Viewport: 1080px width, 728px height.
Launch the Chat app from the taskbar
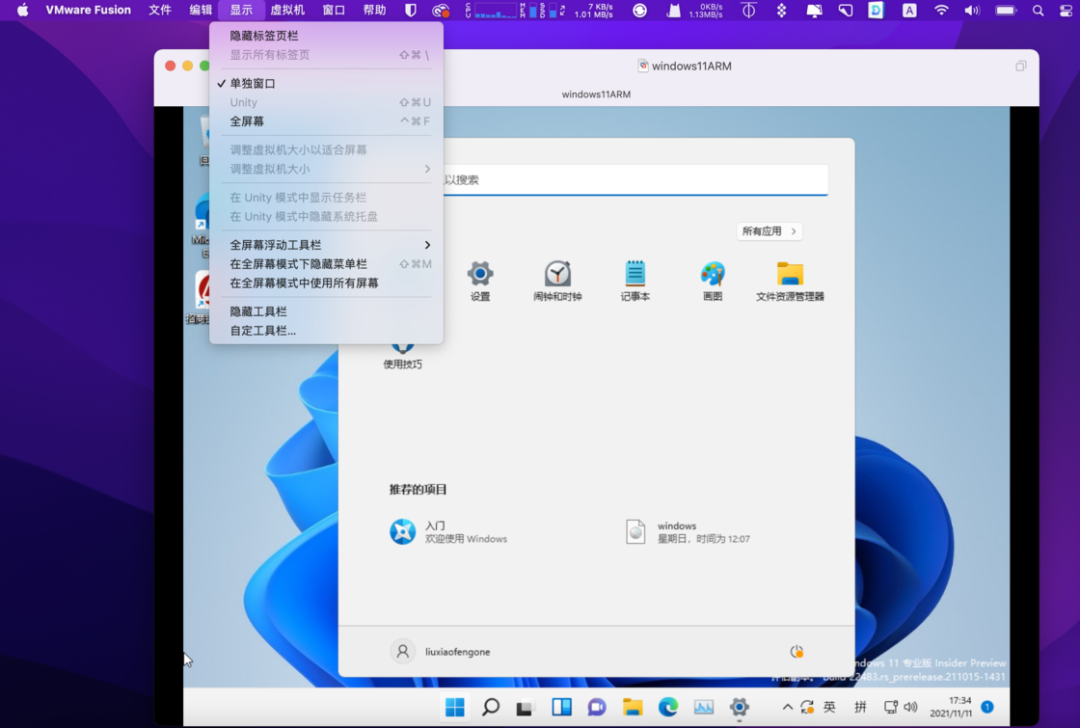pos(596,707)
